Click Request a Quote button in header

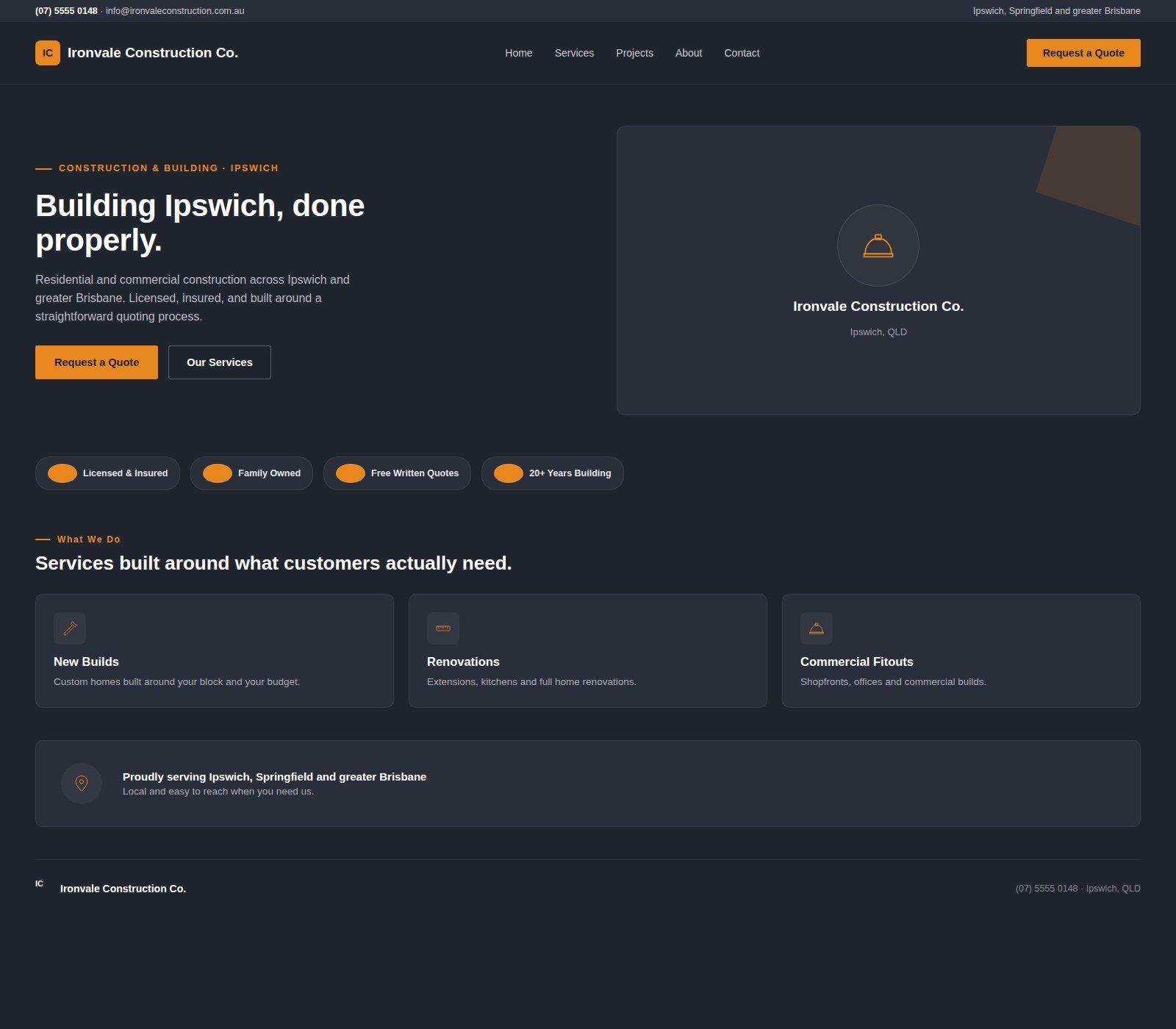[x=1083, y=53]
